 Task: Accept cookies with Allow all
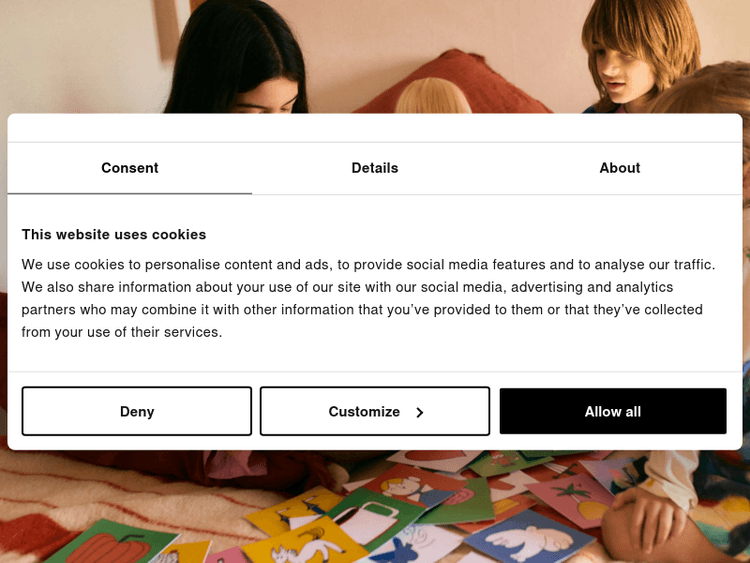tap(613, 411)
